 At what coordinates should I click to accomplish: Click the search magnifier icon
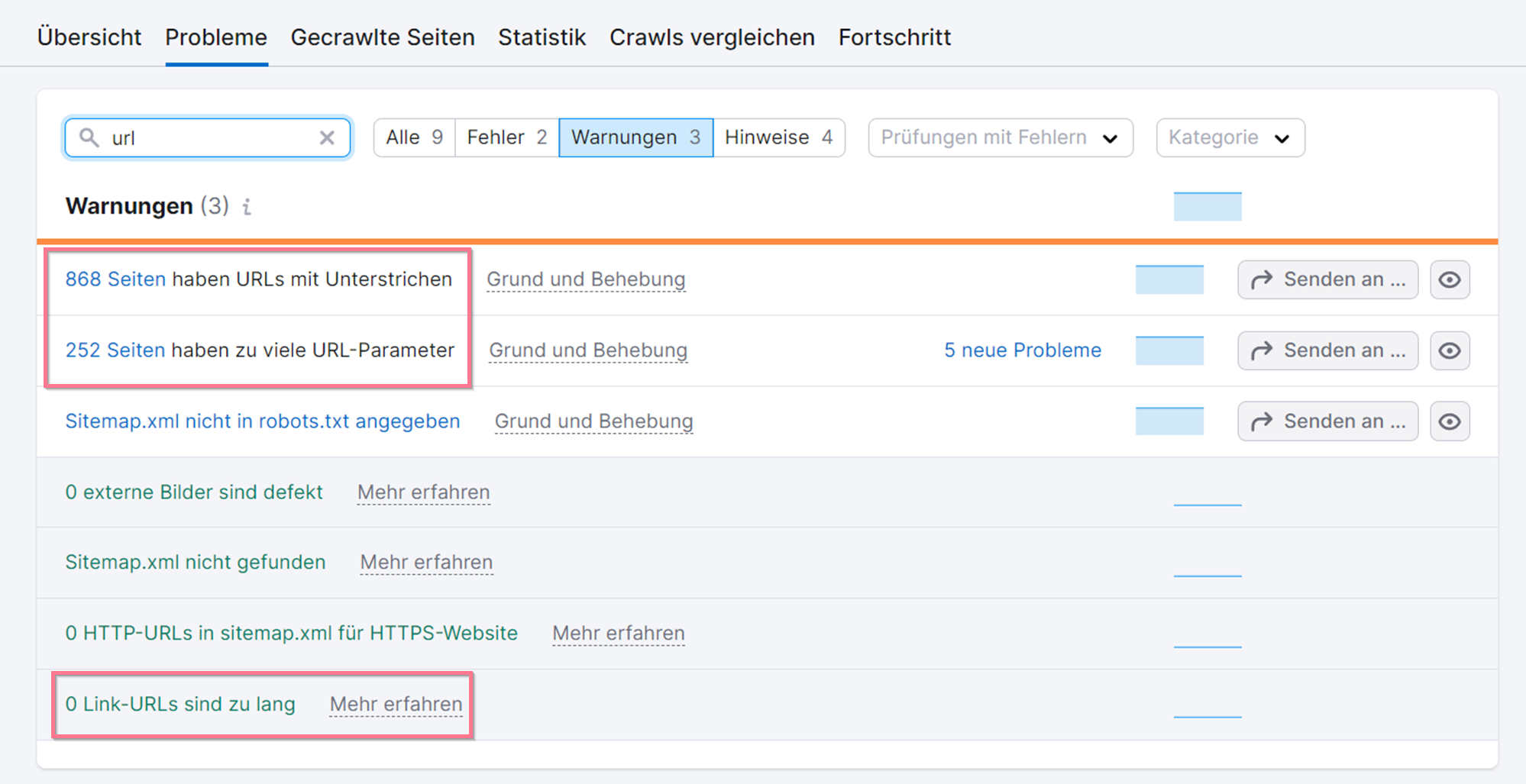tap(89, 137)
